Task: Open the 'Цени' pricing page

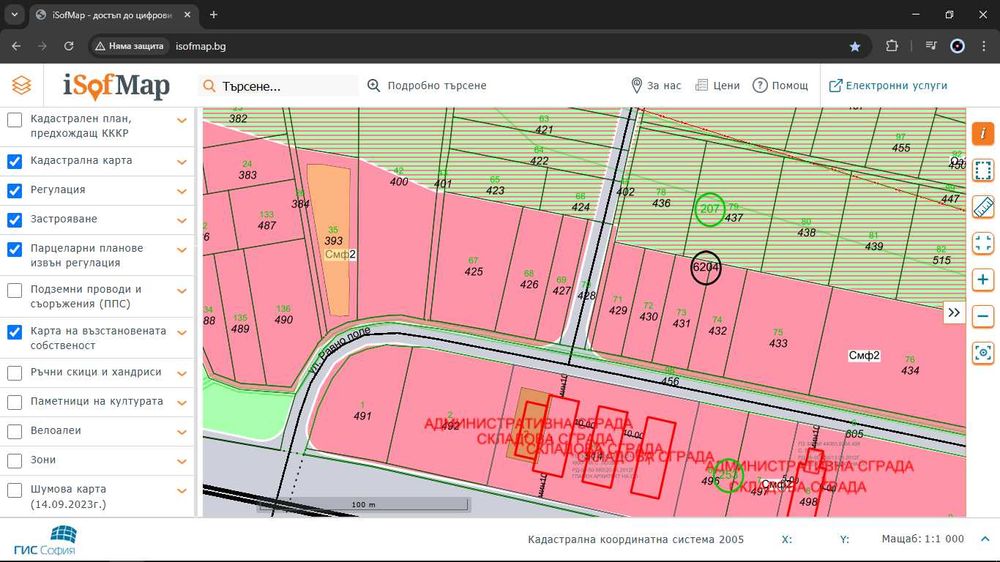Action: tap(717, 85)
